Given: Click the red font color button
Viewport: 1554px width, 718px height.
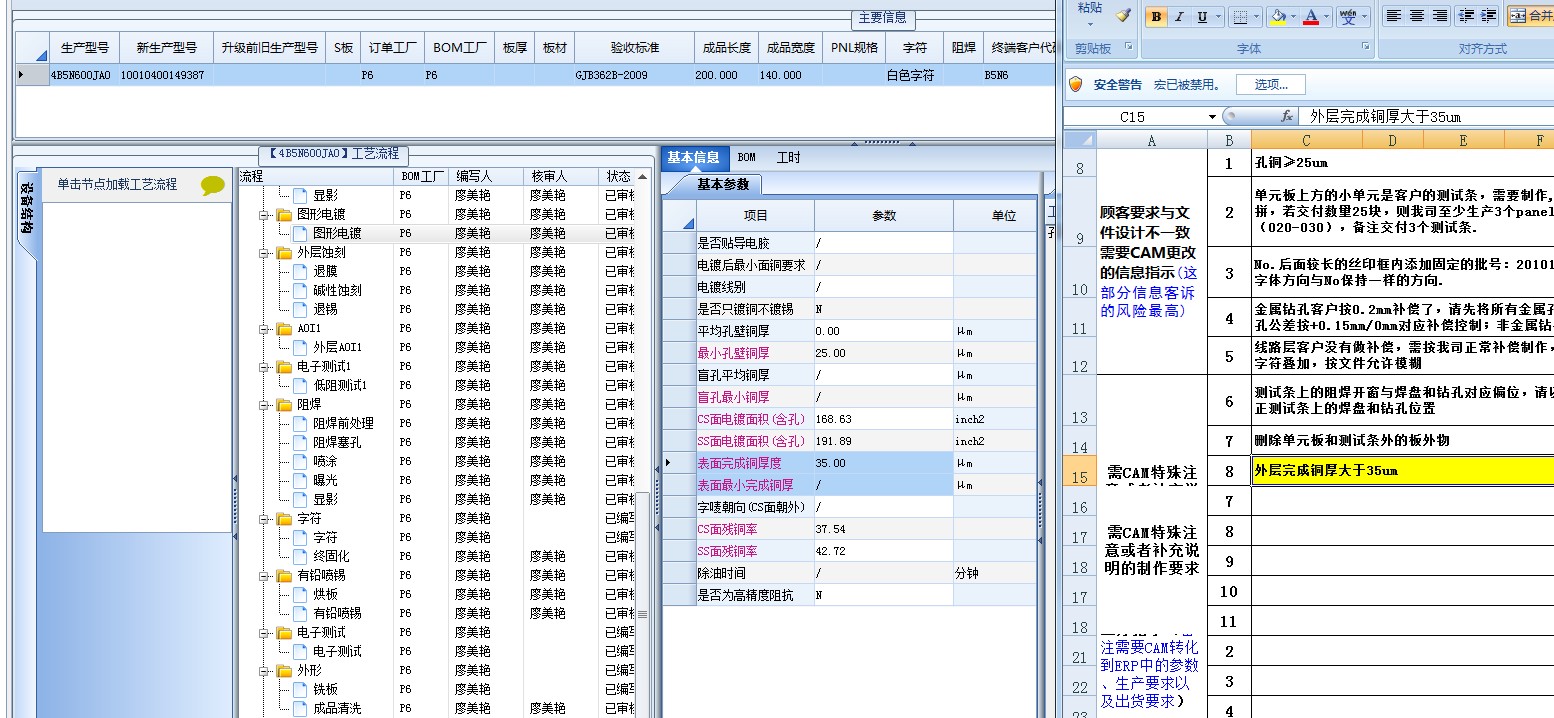Looking at the screenshot, I should point(1312,16).
